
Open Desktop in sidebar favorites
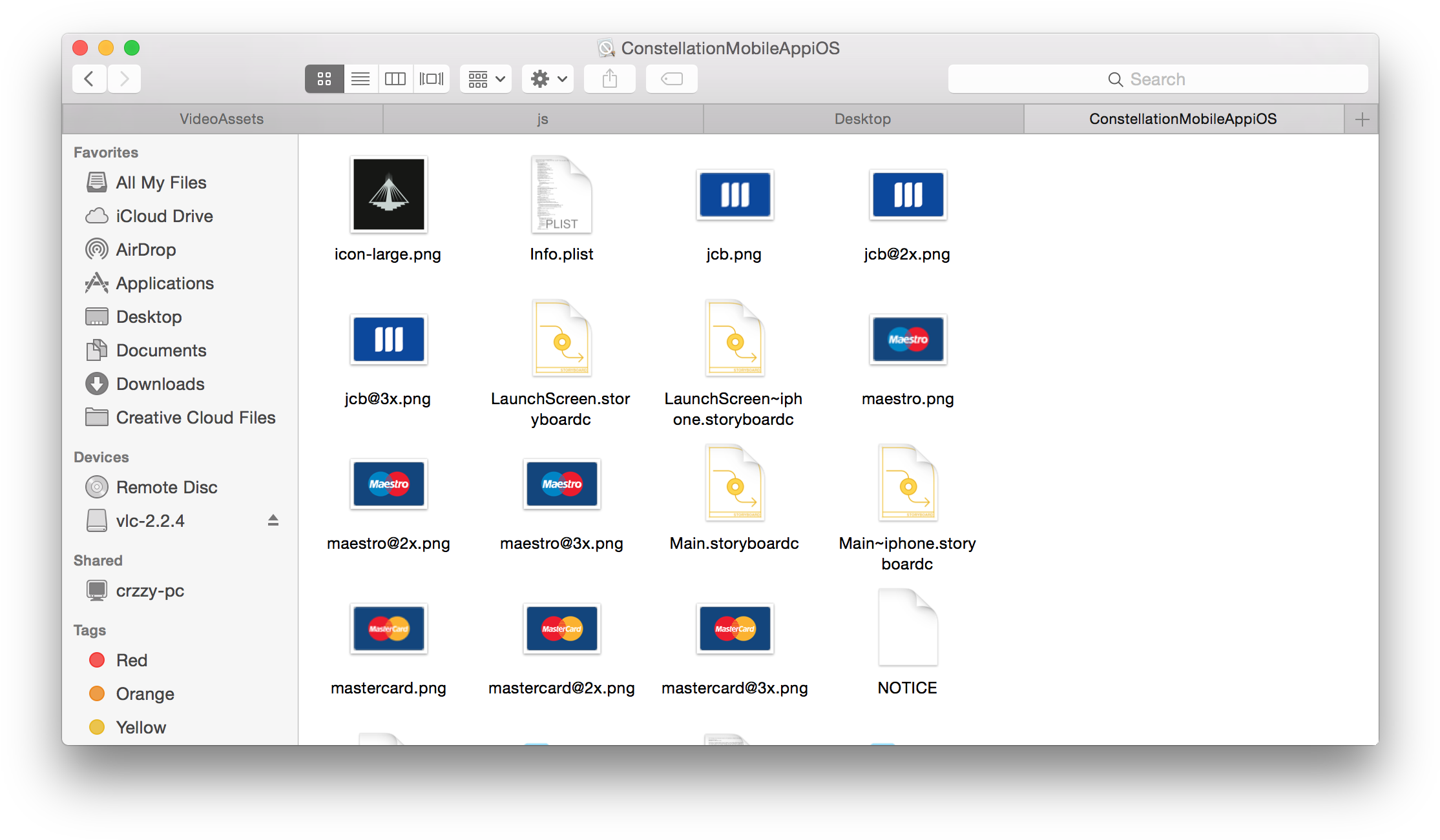[x=180, y=317]
